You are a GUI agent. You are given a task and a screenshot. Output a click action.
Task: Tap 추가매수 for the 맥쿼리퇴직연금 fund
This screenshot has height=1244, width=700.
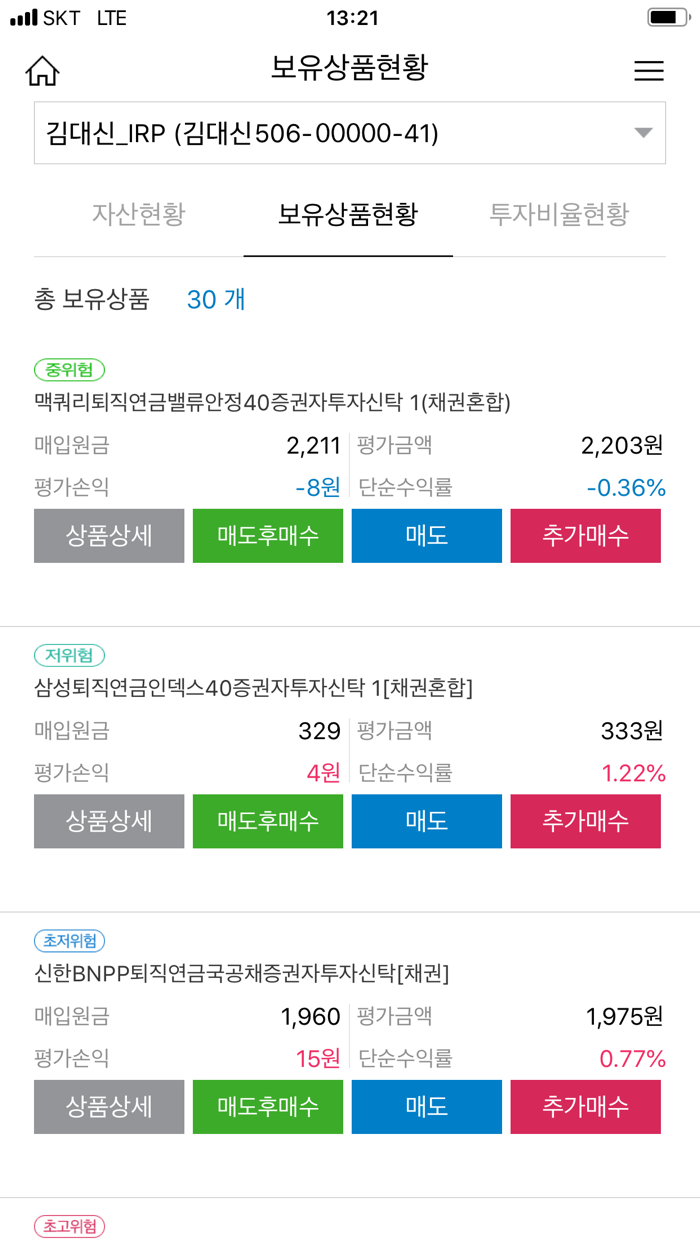click(x=585, y=536)
